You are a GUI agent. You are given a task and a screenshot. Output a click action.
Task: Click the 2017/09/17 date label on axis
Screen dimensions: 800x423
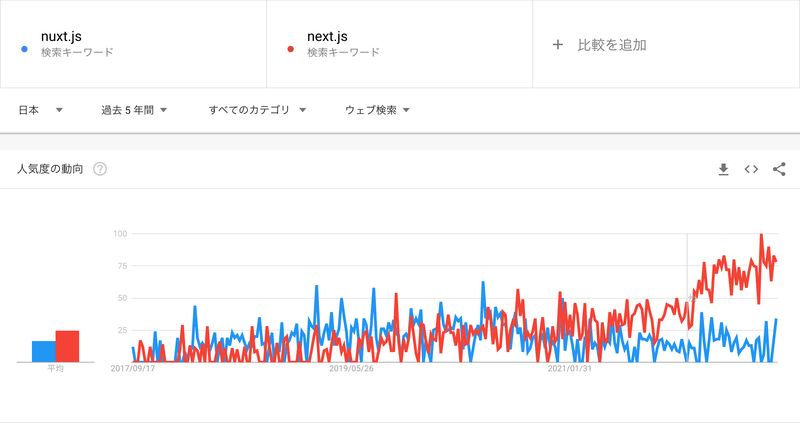coord(132,368)
